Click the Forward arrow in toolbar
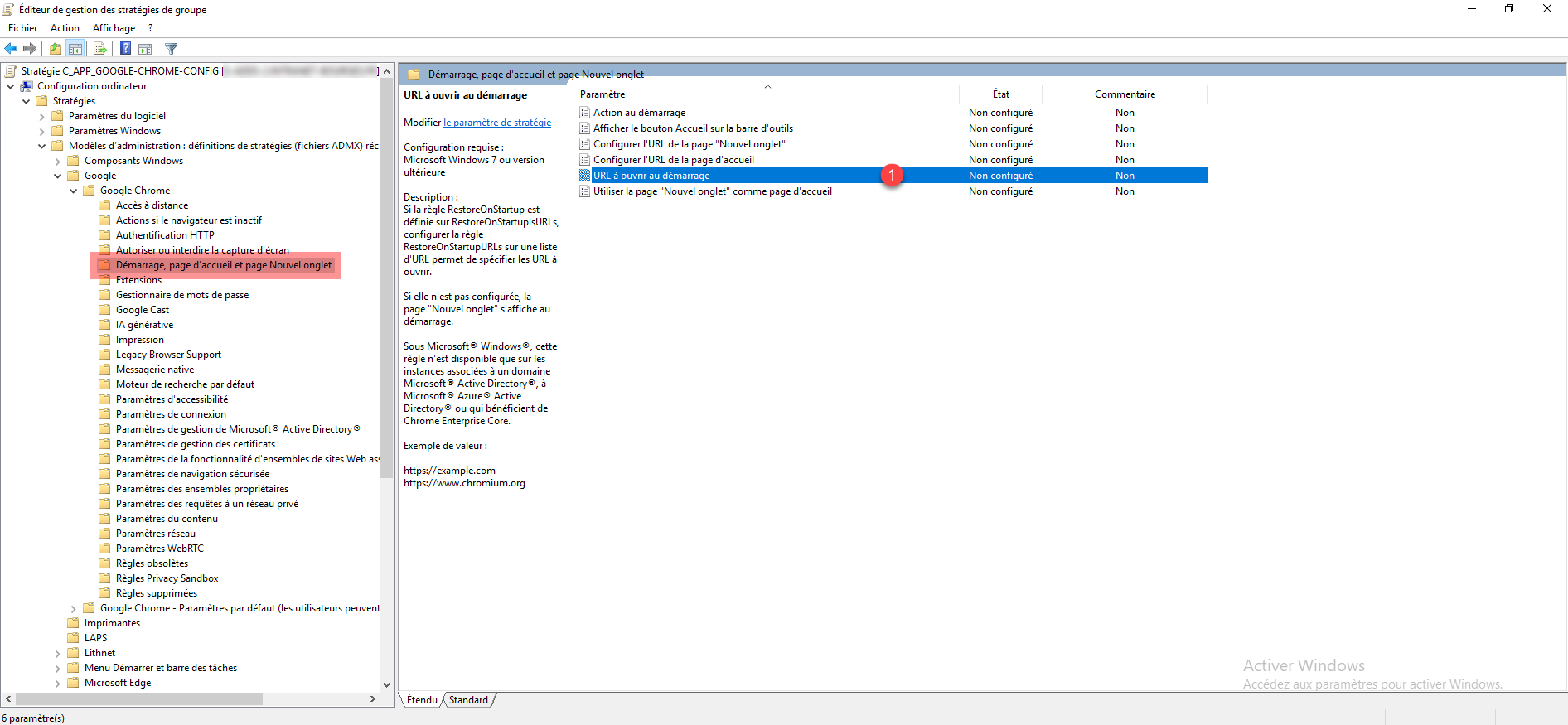Image resolution: width=1568 pixels, height=725 pixels. click(x=30, y=49)
